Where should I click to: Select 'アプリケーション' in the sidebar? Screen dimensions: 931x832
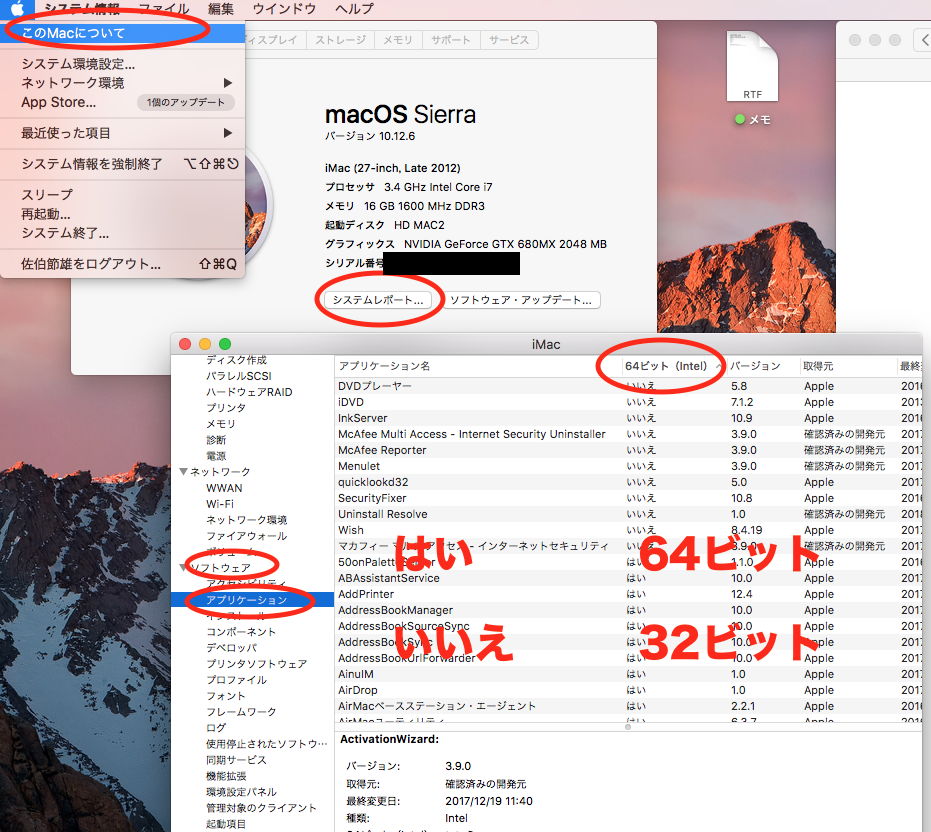click(x=252, y=600)
